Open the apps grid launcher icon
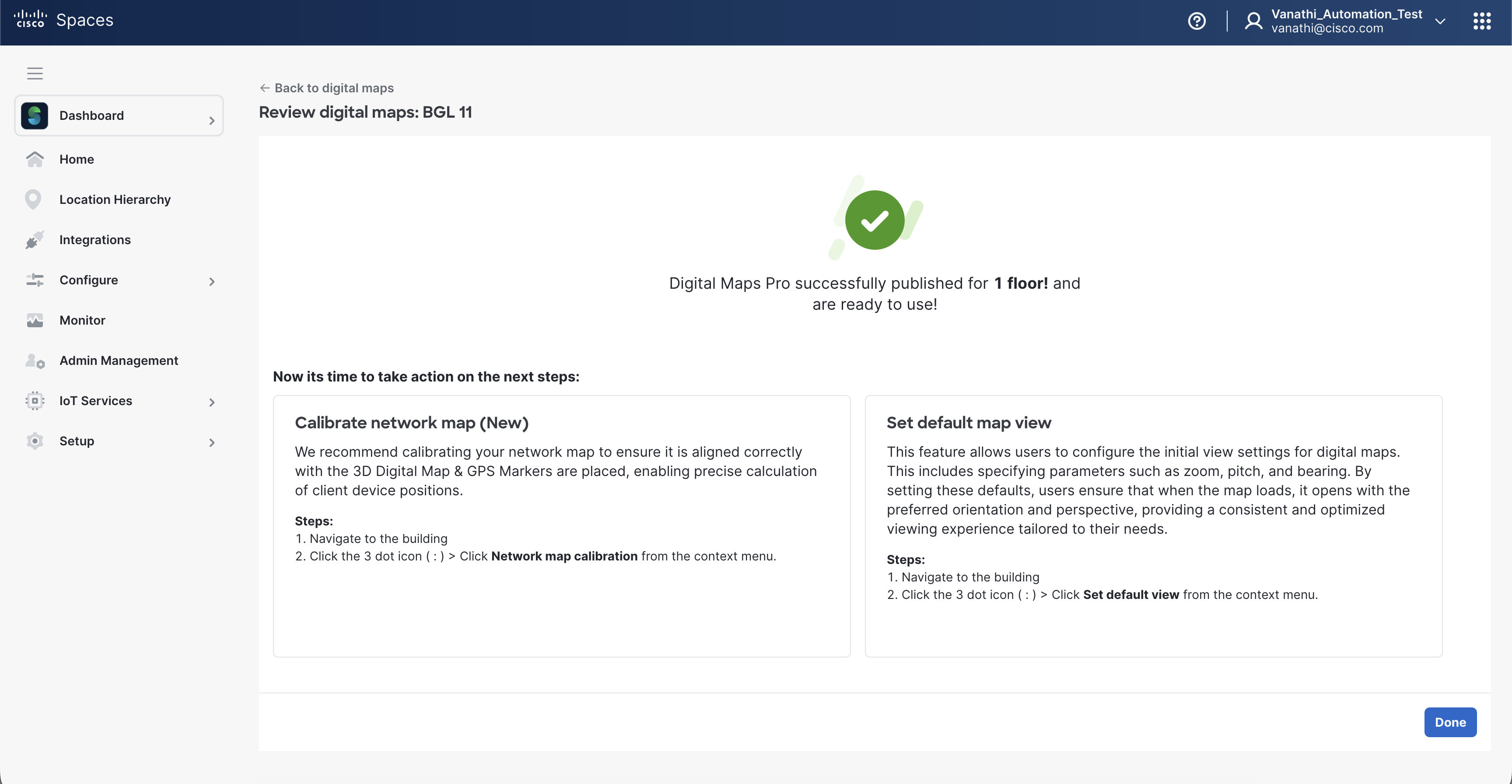Viewport: 1512px width, 784px height. click(1481, 21)
